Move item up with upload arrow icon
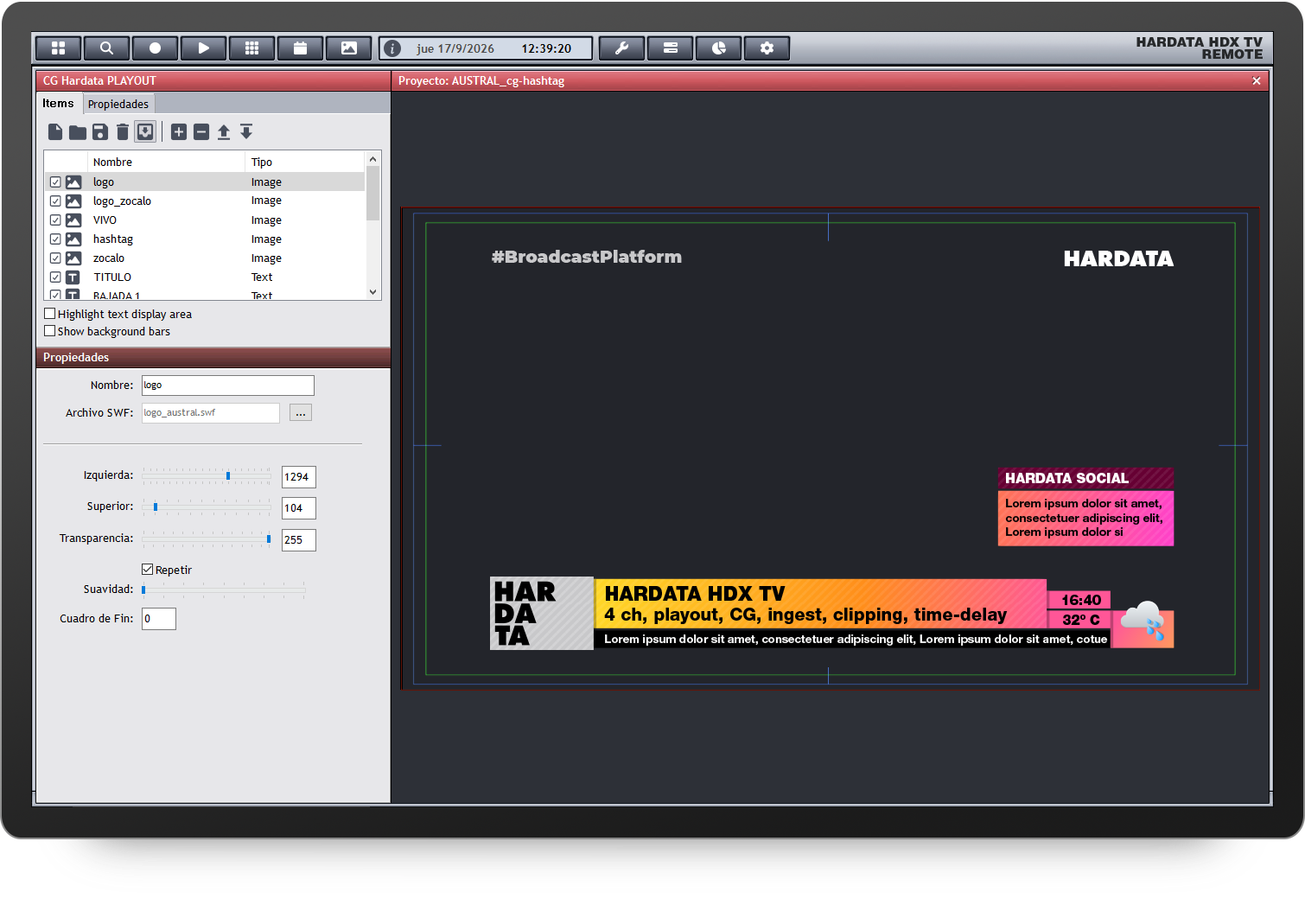 224,131
